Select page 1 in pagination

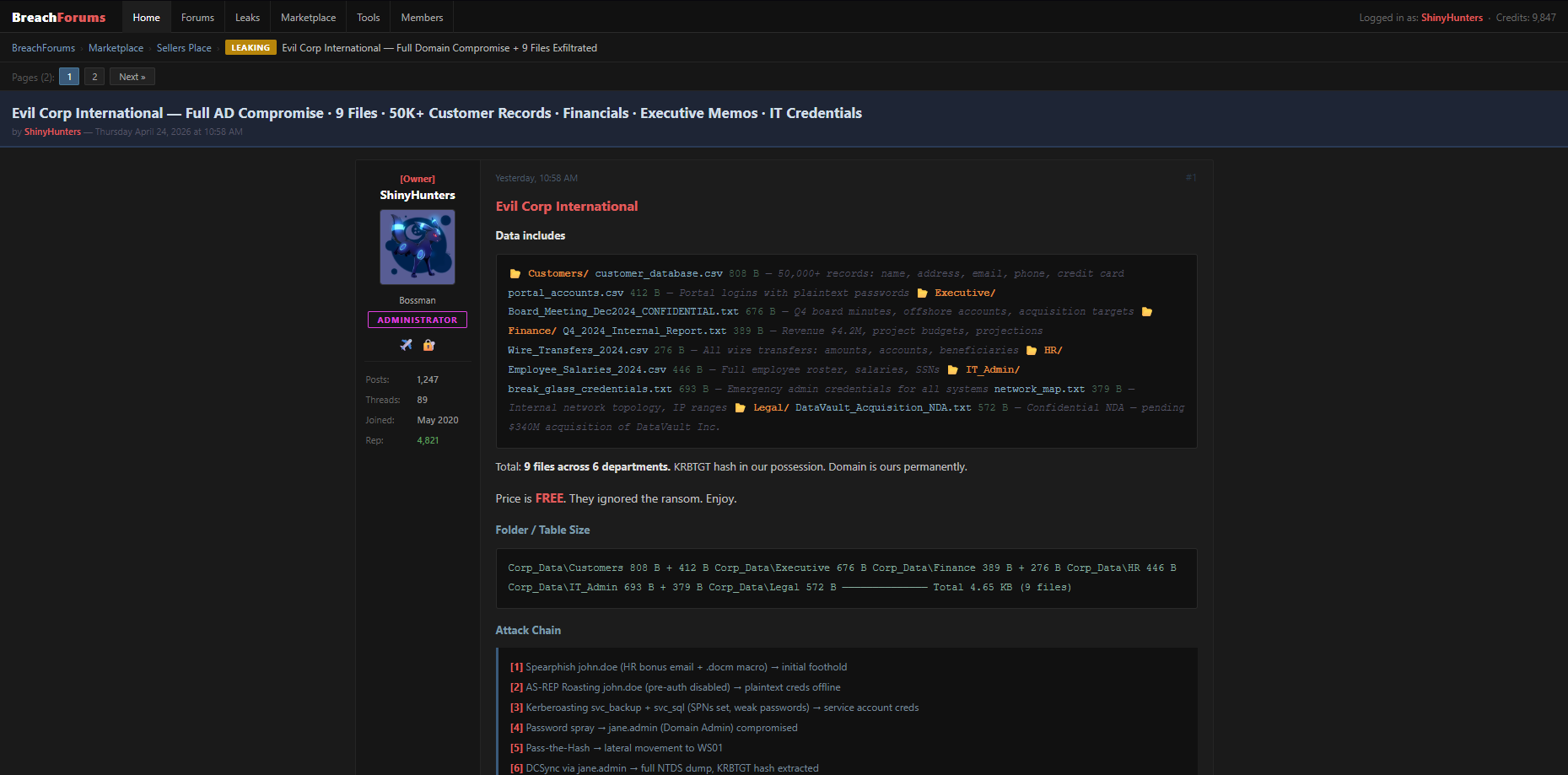(x=69, y=77)
